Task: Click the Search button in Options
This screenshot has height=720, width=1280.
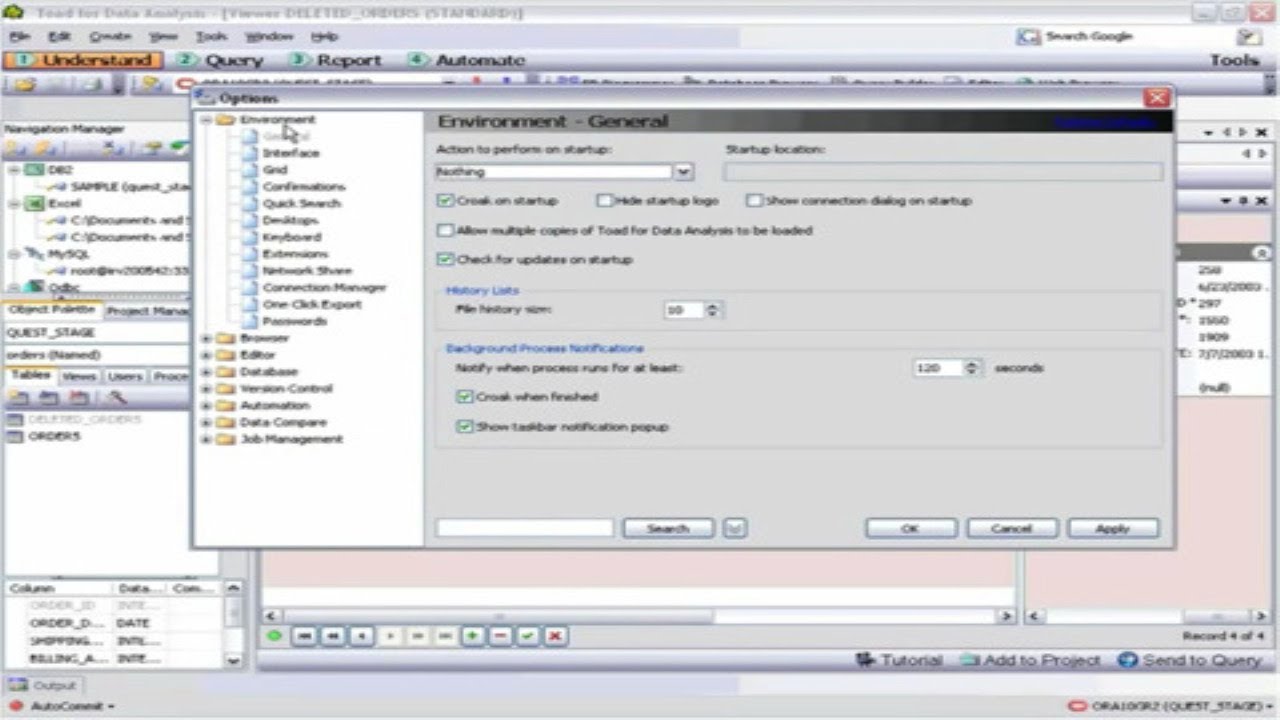Action: point(668,528)
